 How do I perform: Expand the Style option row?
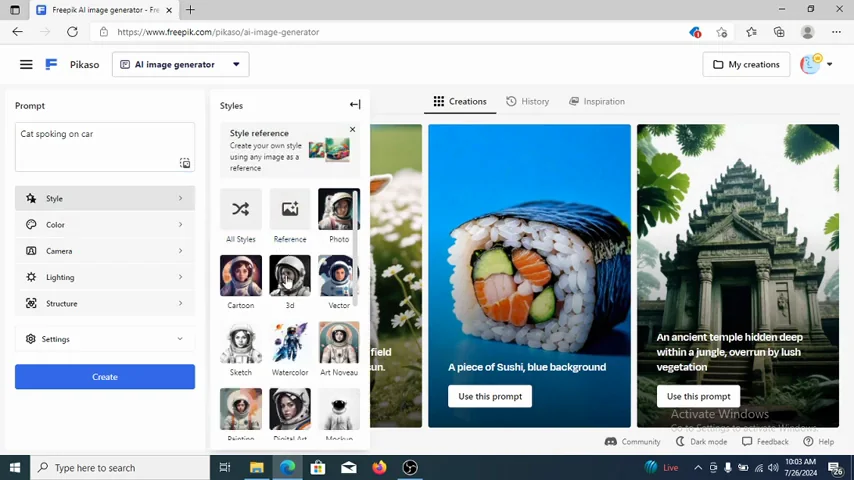(x=105, y=198)
